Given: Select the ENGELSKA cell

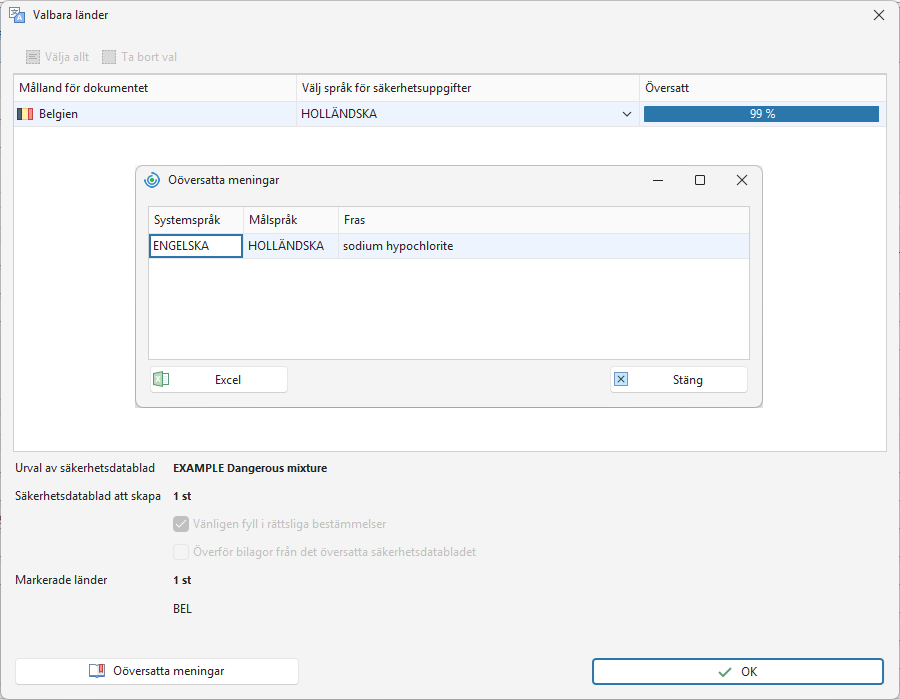Looking at the screenshot, I should [196, 246].
